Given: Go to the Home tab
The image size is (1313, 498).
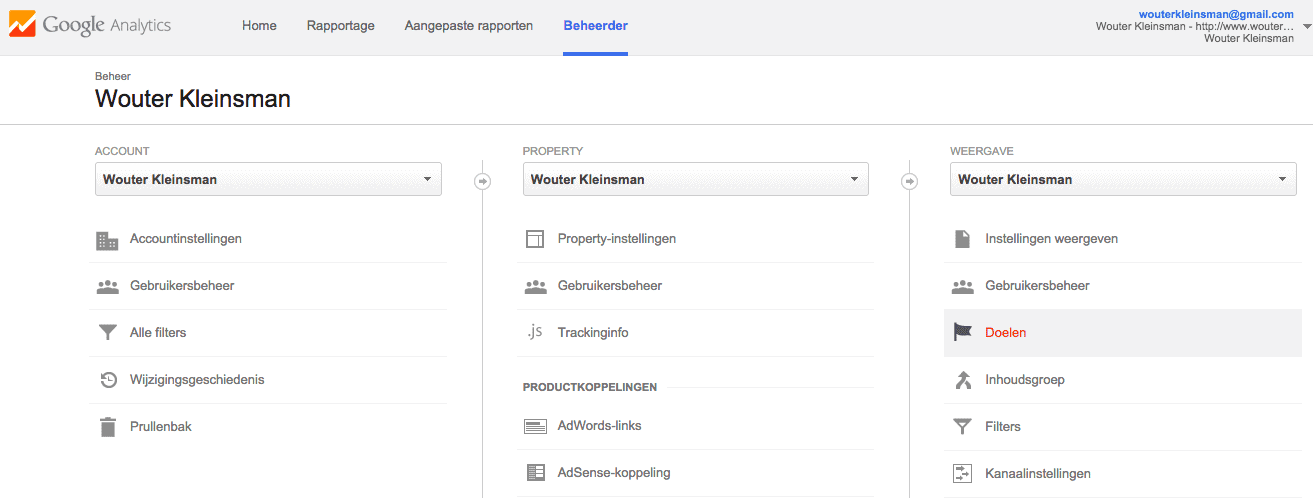Looking at the screenshot, I should point(259,26).
